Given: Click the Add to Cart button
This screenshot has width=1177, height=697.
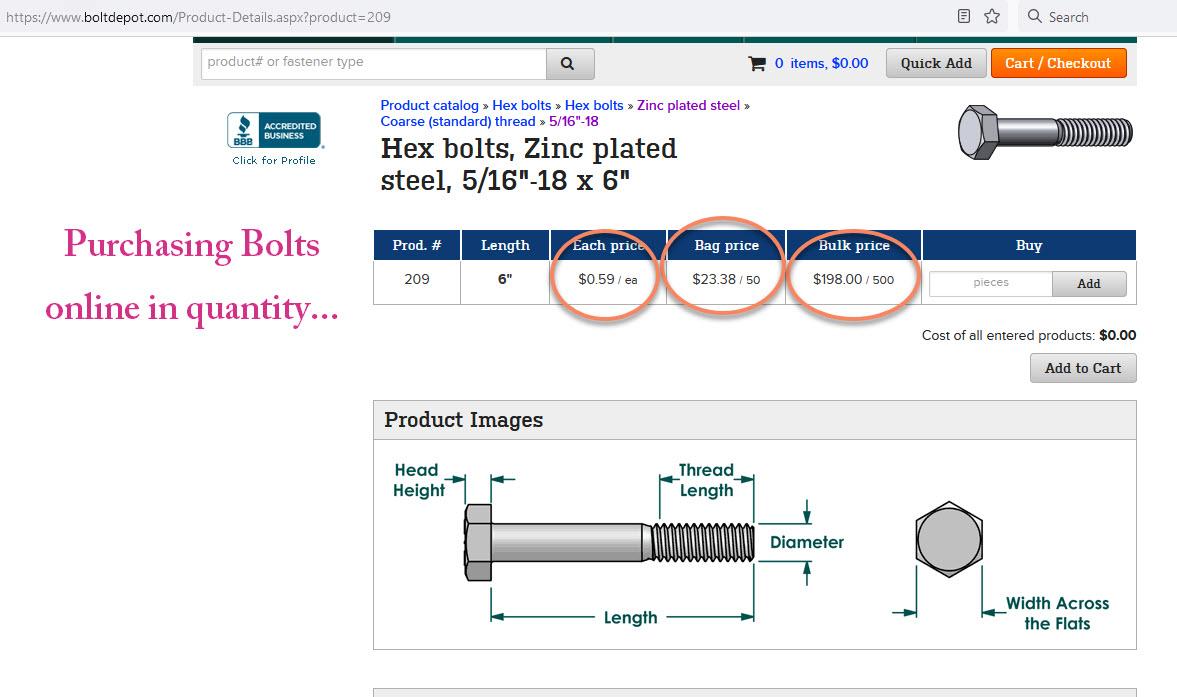Looking at the screenshot, I should pyautogui.click(x=1083, y=368).
